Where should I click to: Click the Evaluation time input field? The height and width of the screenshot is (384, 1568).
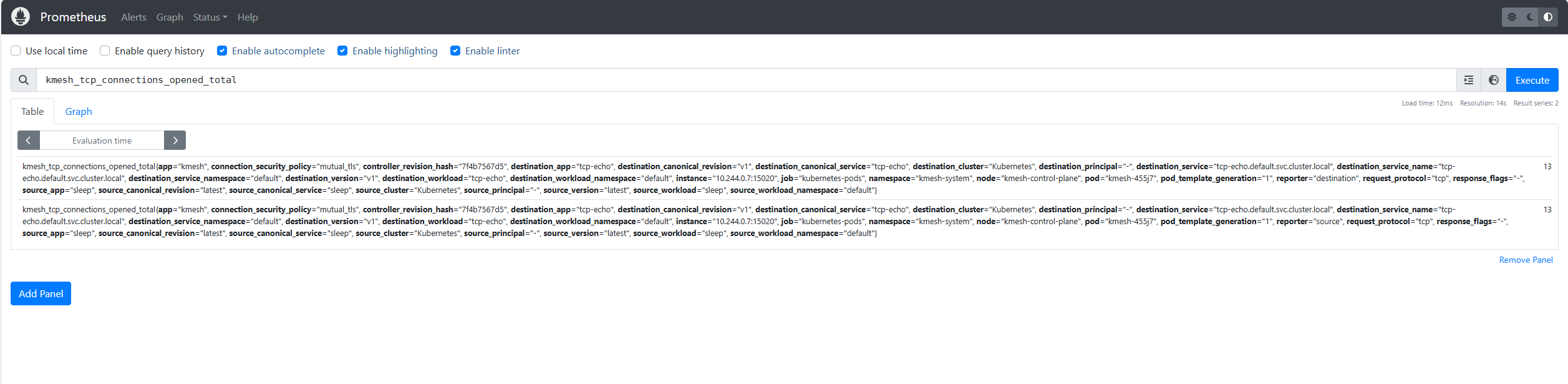[x=102, y=140]
